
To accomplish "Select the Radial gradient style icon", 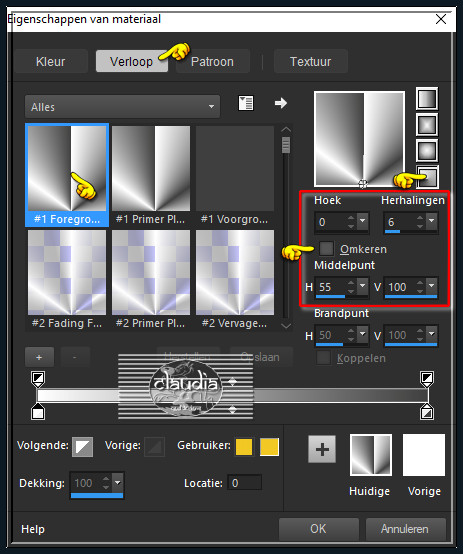I will pyautogui.click(x=428, y=176).
